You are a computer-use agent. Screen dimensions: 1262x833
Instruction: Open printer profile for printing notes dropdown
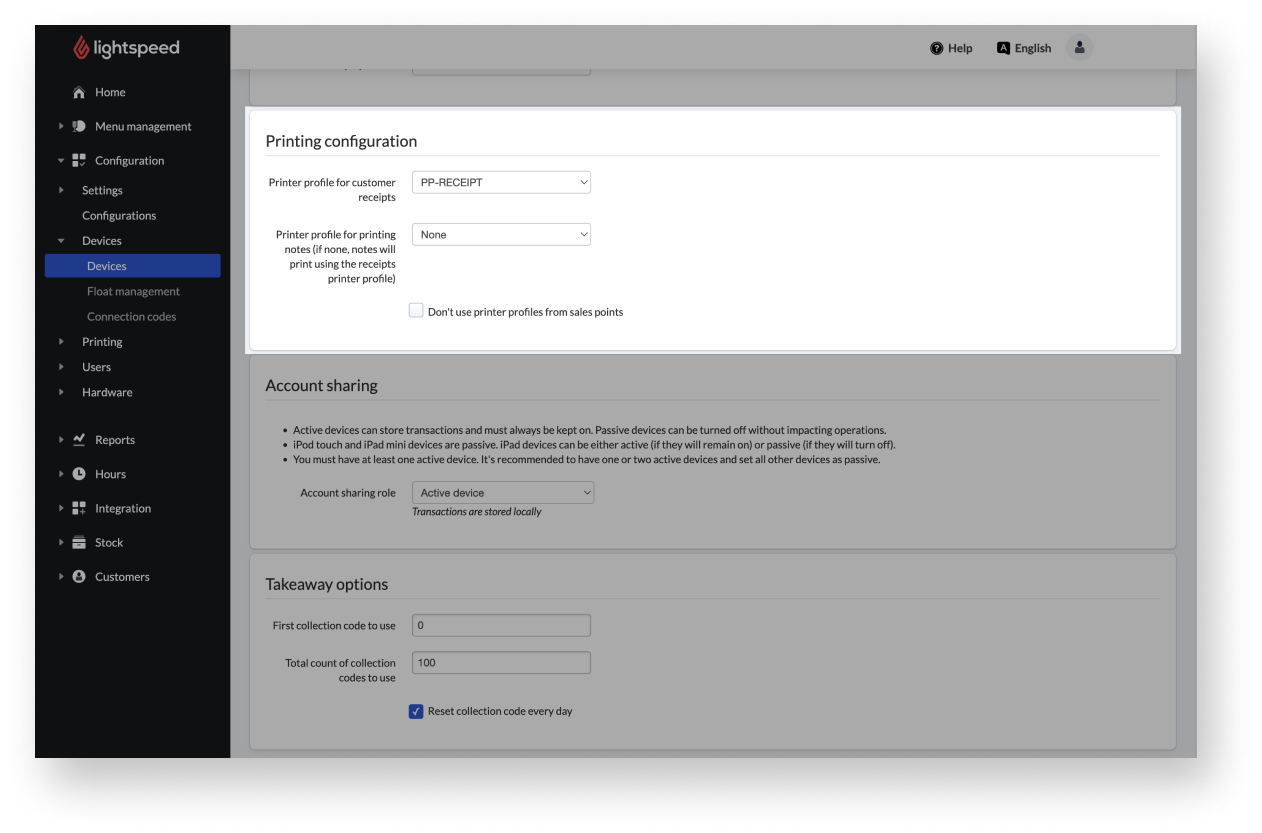coord(501,234)
